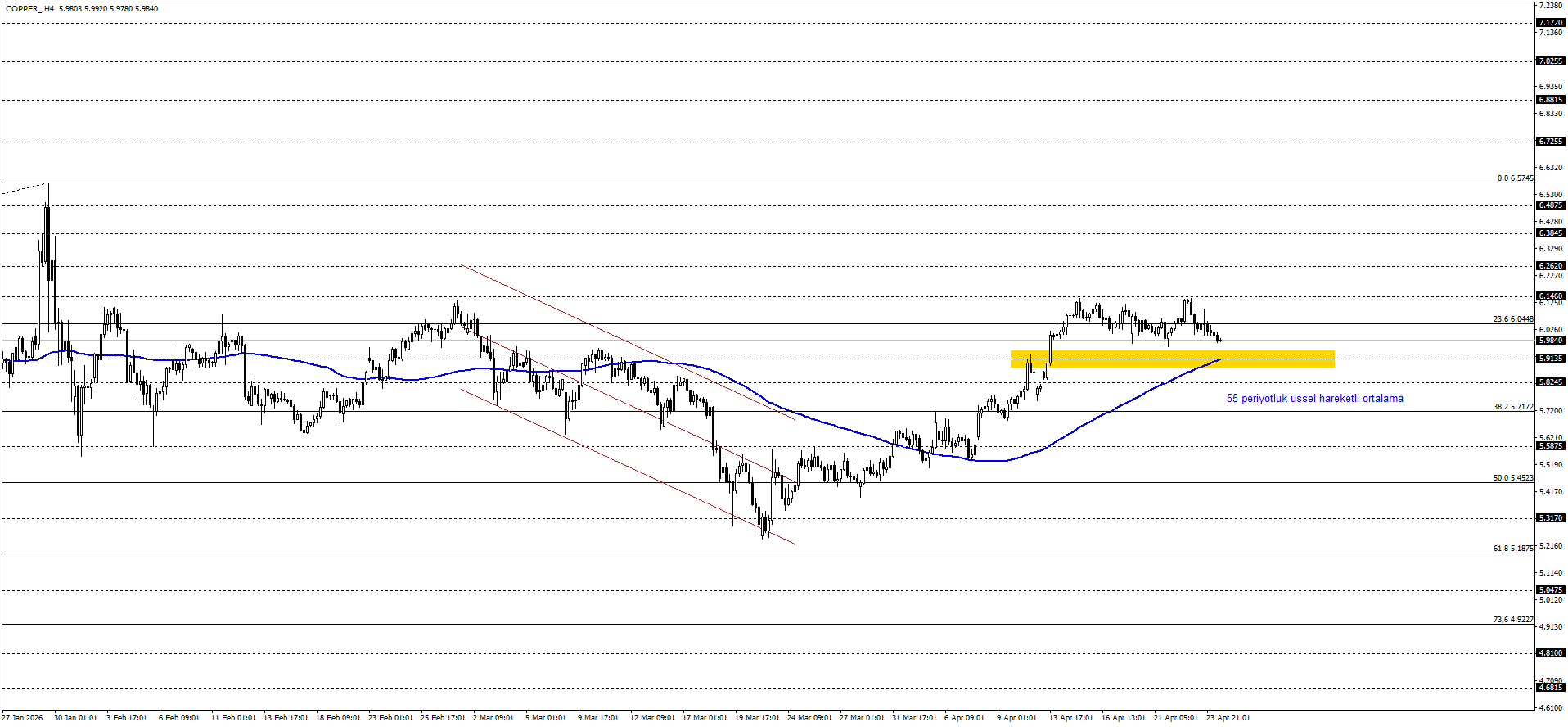This screenshot has width=1568, height=727.
Task: Click the 0.0 6.5745 Fibonacci top label
Action: (1515, 178)
